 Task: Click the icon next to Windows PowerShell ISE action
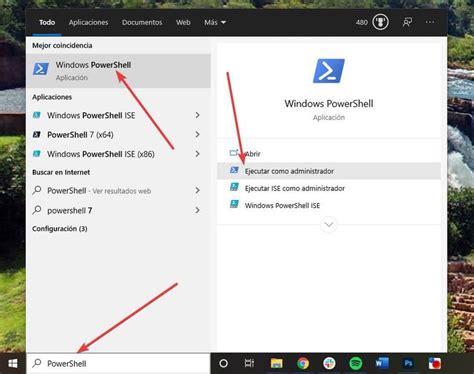click(234, 204)
